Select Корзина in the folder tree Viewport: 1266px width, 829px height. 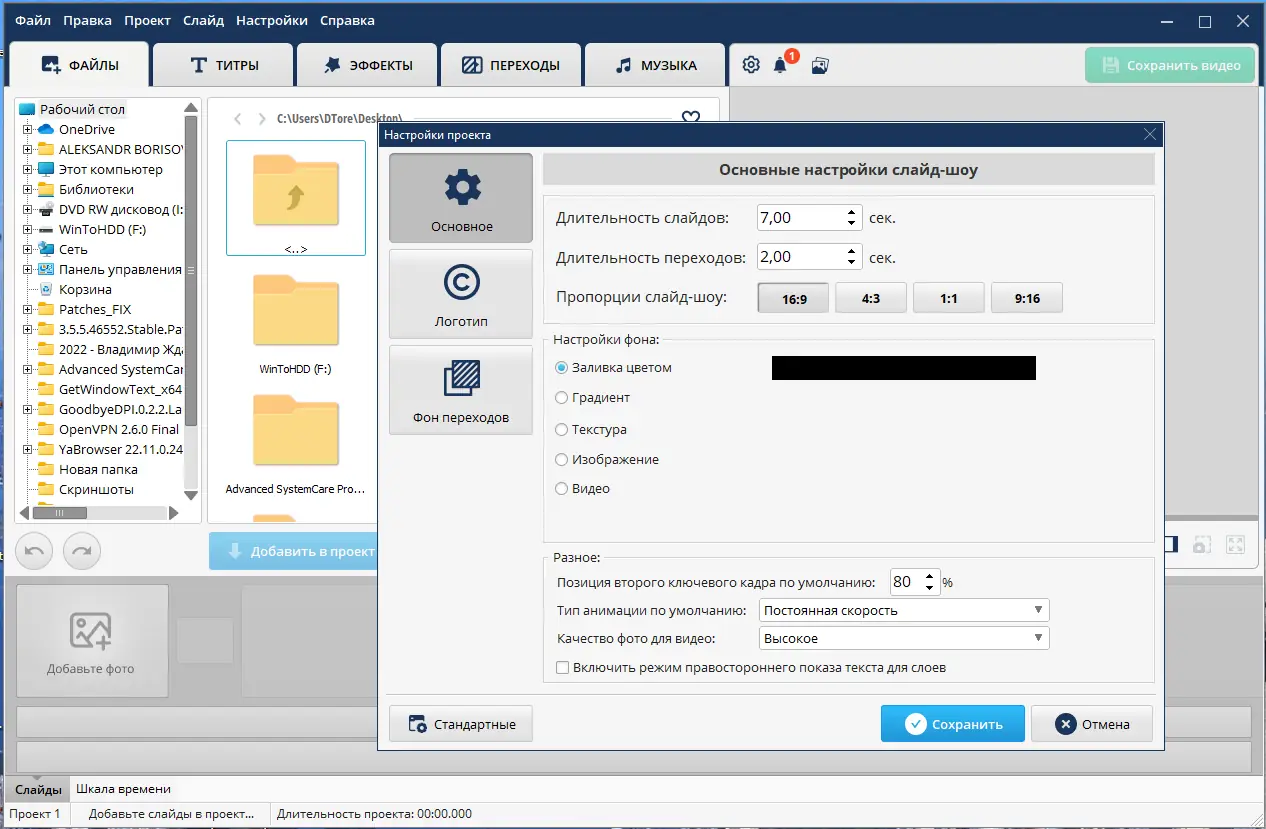point(85,289)
